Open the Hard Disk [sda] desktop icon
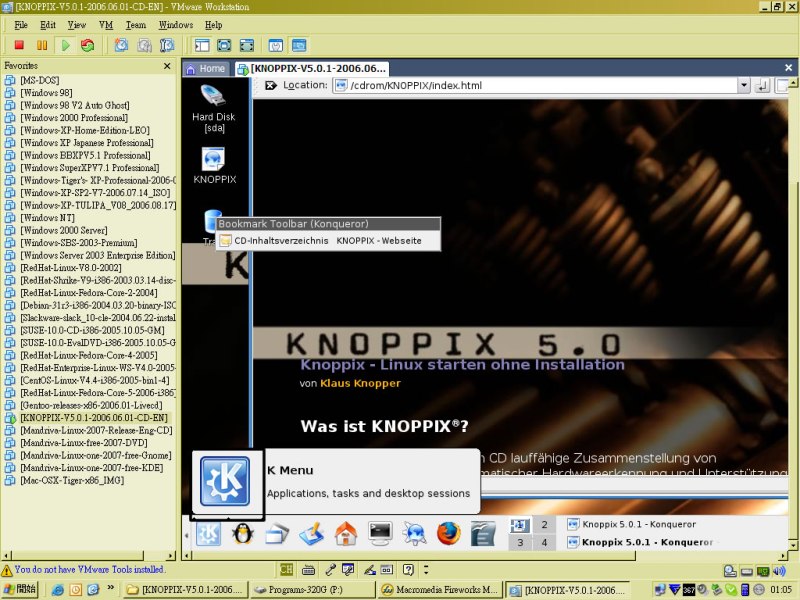This screenshot has height=600, width=800. [214, 108]
